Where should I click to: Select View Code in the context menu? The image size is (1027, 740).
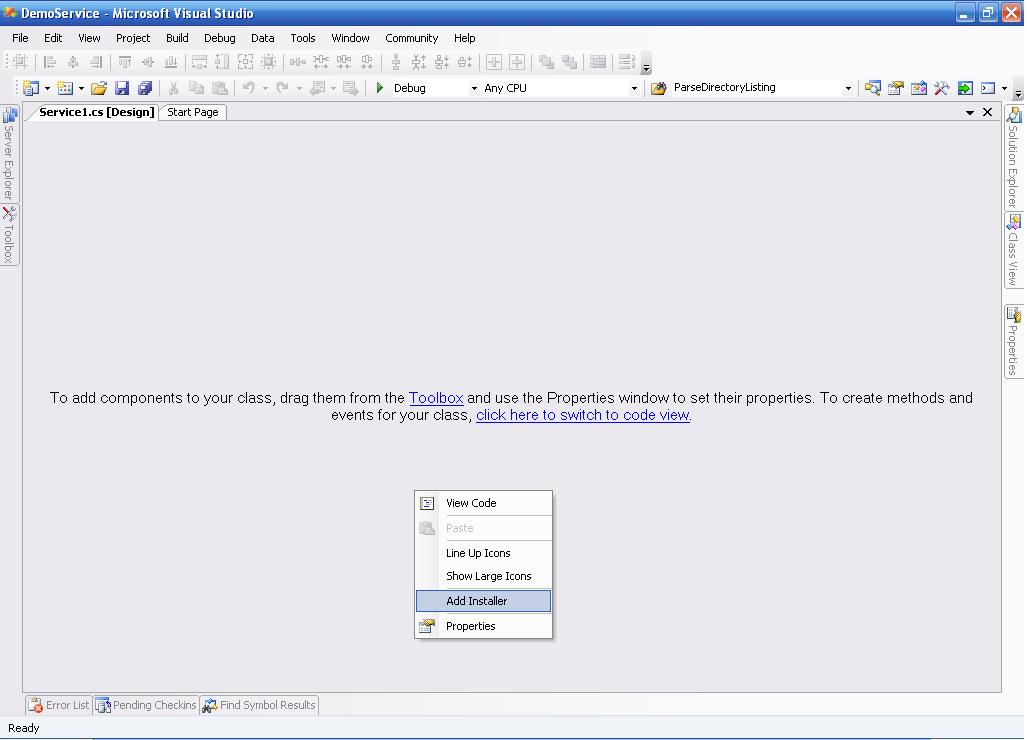click(x=483, y=503)
